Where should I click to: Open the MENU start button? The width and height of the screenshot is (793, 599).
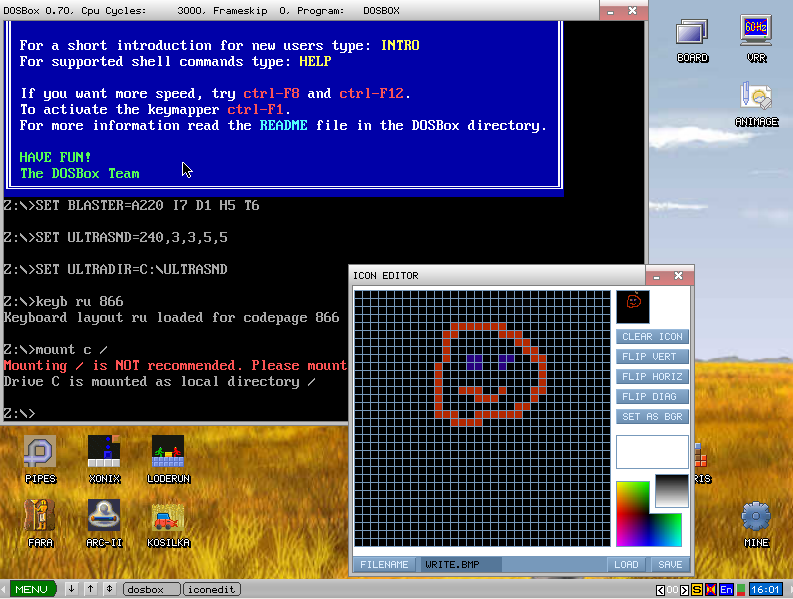coord(32,589)
